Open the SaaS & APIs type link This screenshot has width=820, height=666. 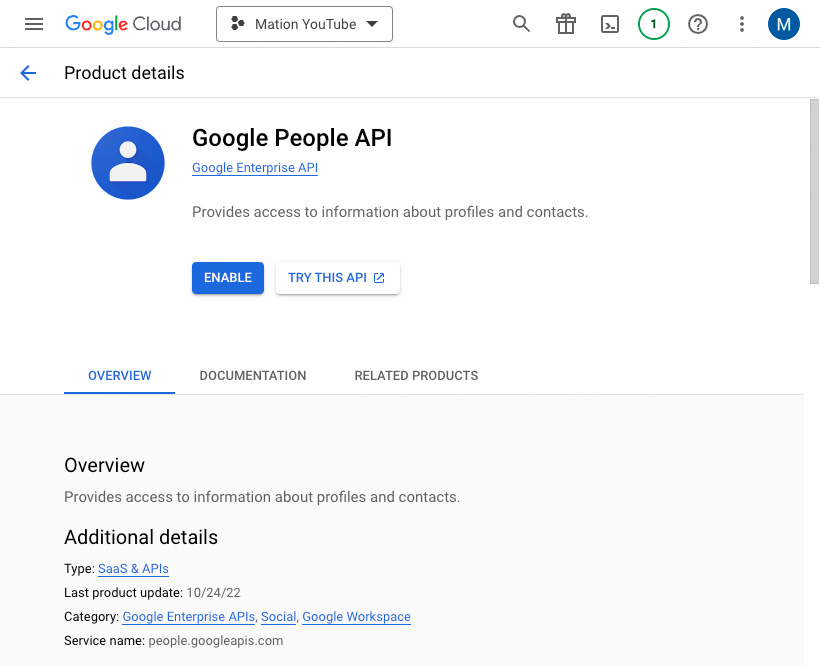(x=133, y=569)
